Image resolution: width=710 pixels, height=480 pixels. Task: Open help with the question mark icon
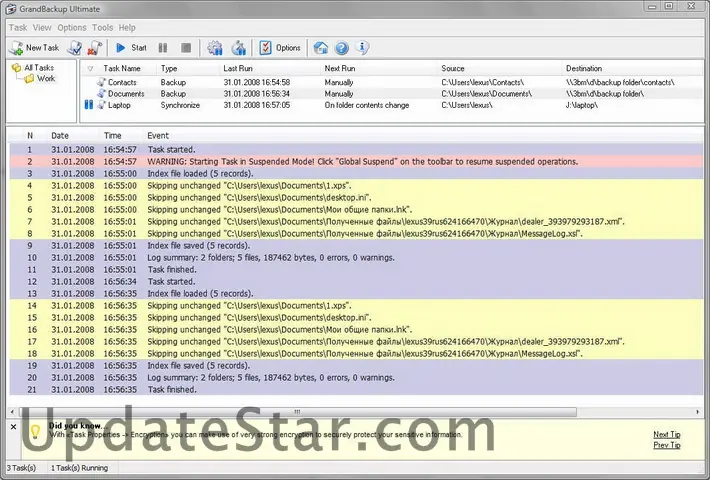(342, 48)
